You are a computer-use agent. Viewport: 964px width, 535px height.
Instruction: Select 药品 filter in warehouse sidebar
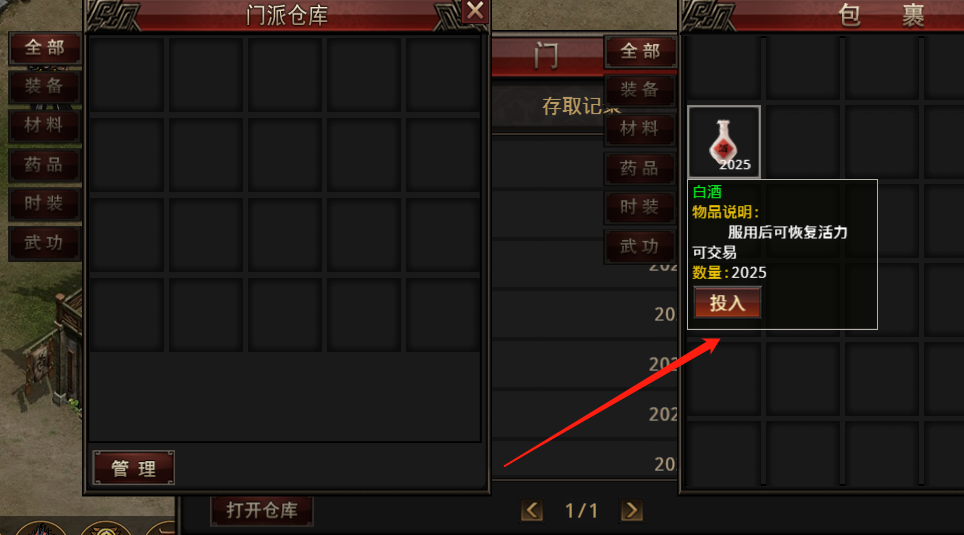(44, 165)
